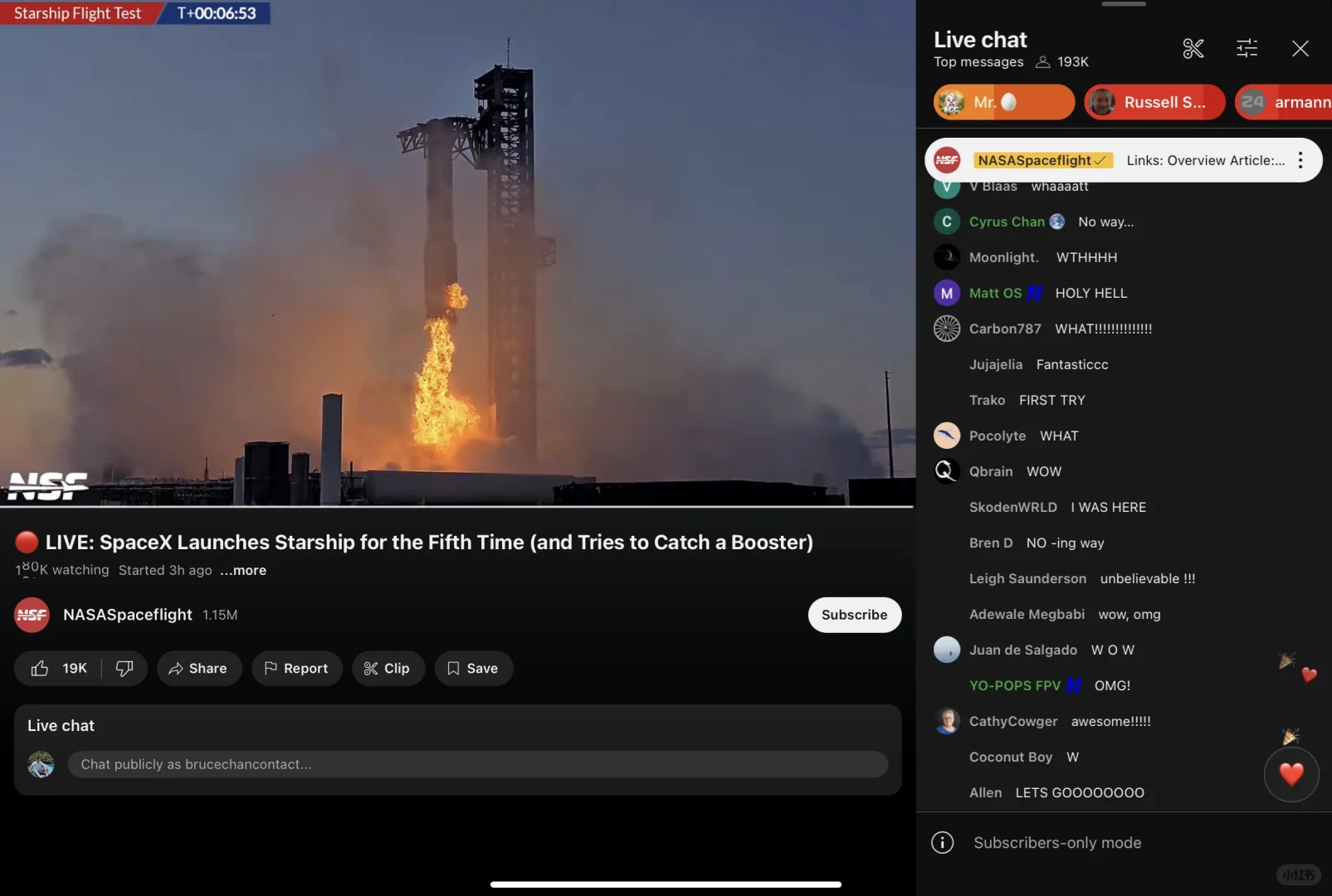Click the 193K viewers count in chat header

[1062, 62]
